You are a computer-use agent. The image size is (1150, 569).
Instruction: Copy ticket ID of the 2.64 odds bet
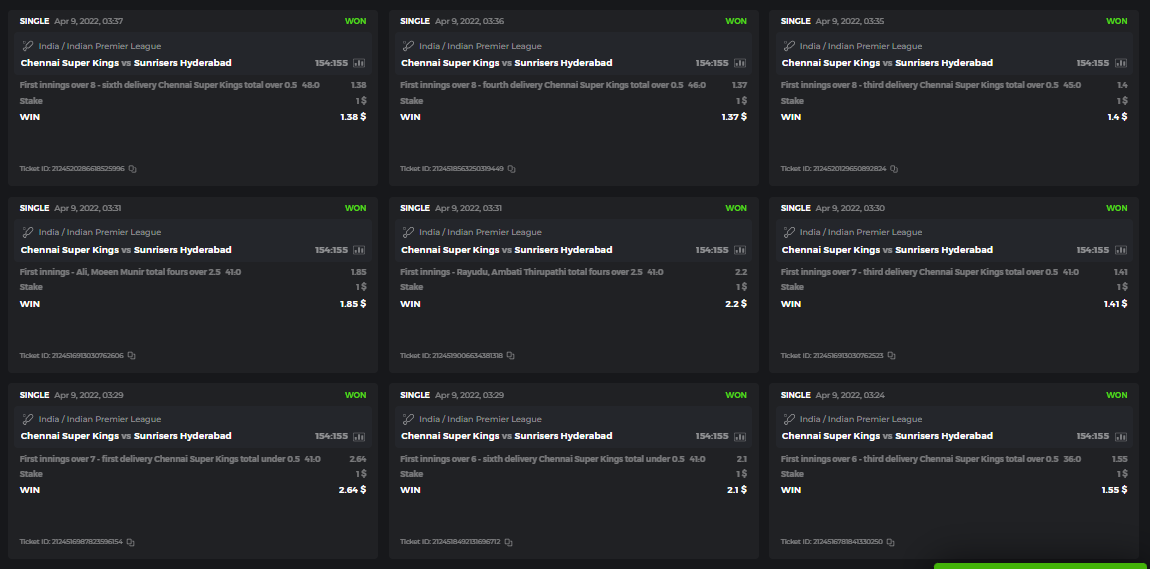[x=130, y=542]
